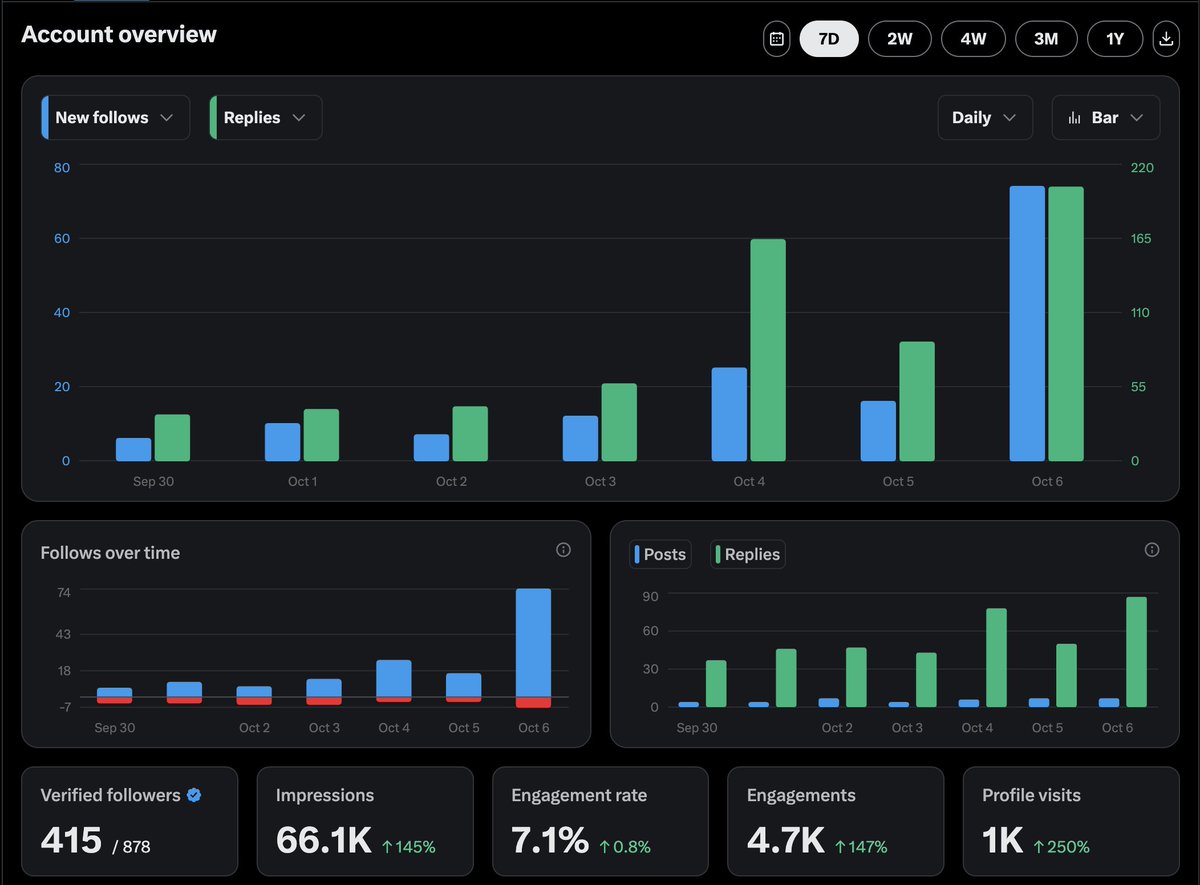
Task: Select the 3M time range
Action: (x=1046, y=39)
